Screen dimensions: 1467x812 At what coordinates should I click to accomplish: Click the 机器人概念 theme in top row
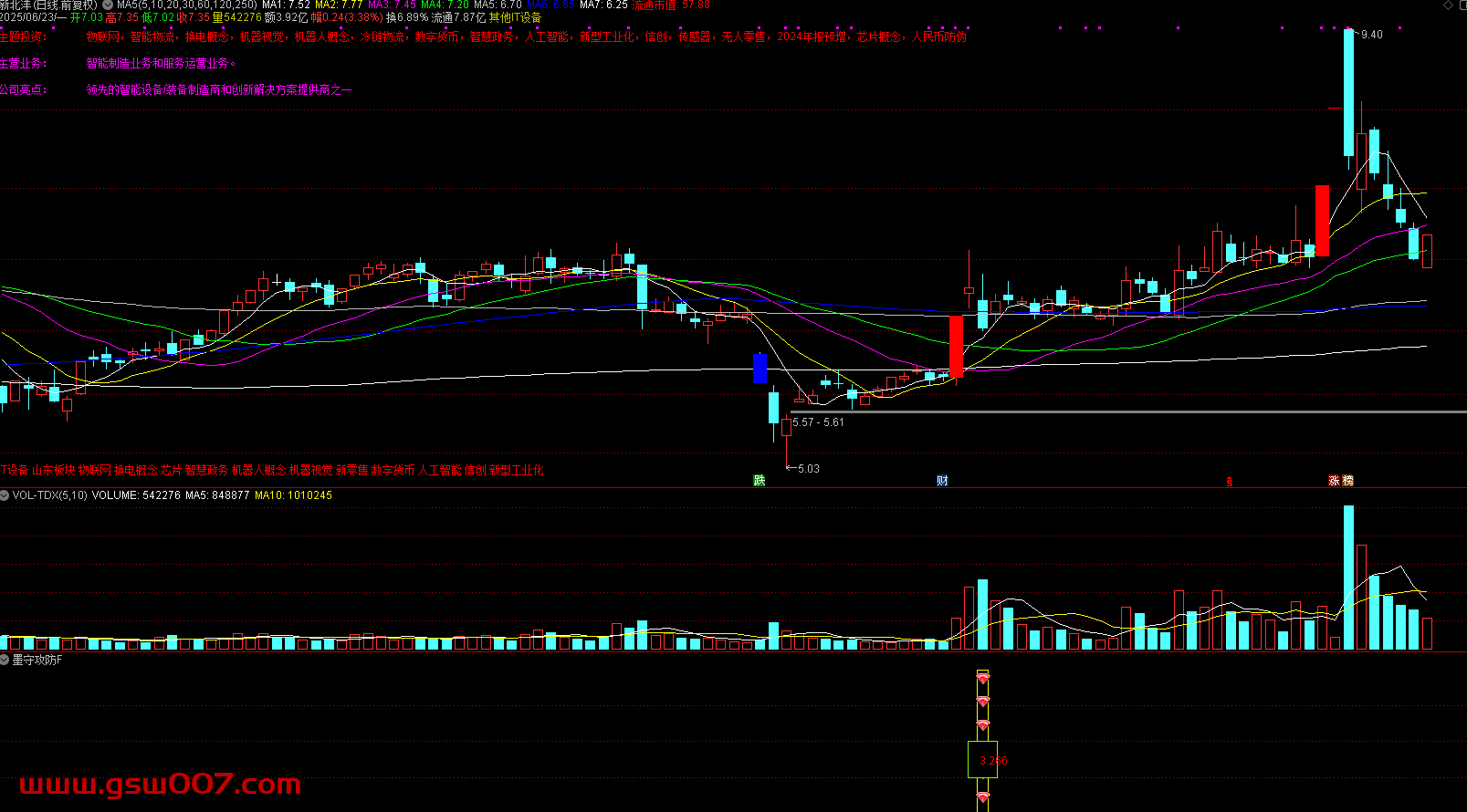coord(321,37)
